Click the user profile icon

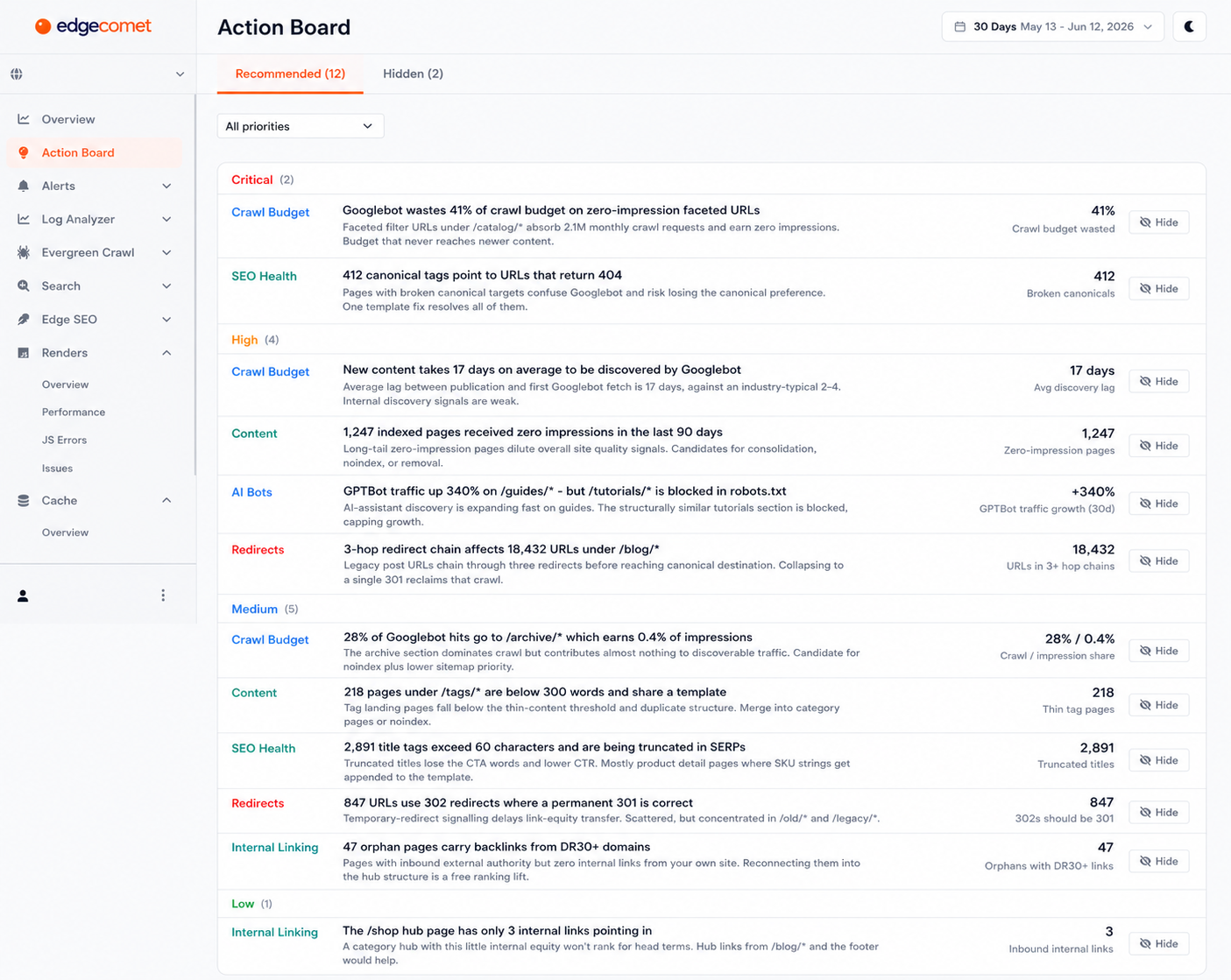[23, 596]
